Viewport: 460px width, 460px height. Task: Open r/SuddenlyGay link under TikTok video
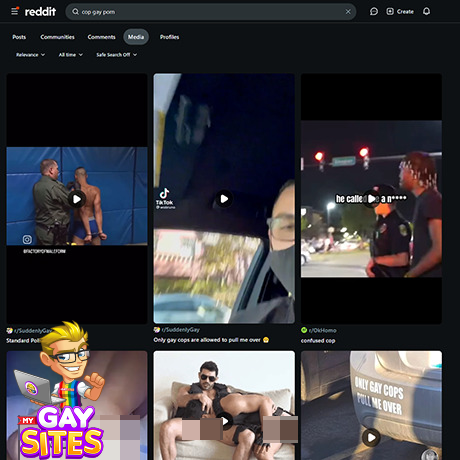181,330
